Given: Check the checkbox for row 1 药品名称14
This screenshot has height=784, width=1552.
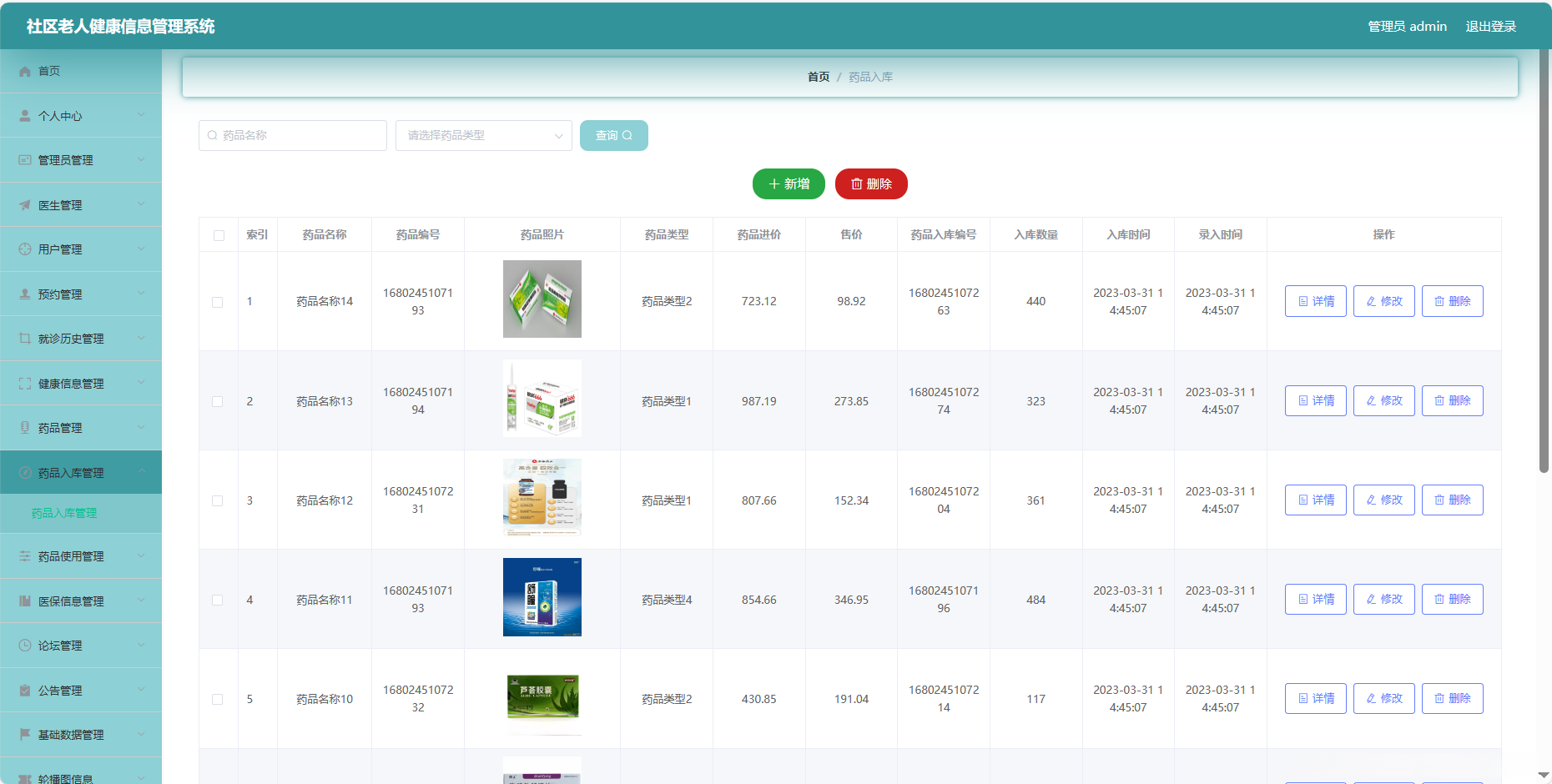Looking at the screenshot, I should click(x=219, y=301).
